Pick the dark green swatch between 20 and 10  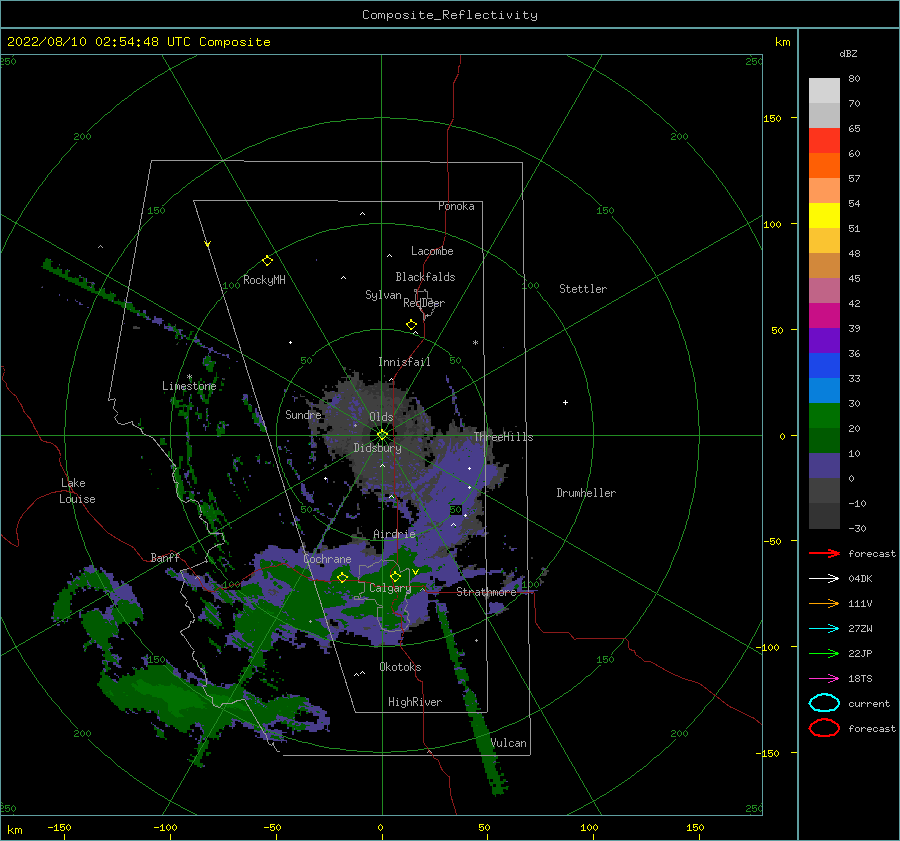tap(824, 441)
